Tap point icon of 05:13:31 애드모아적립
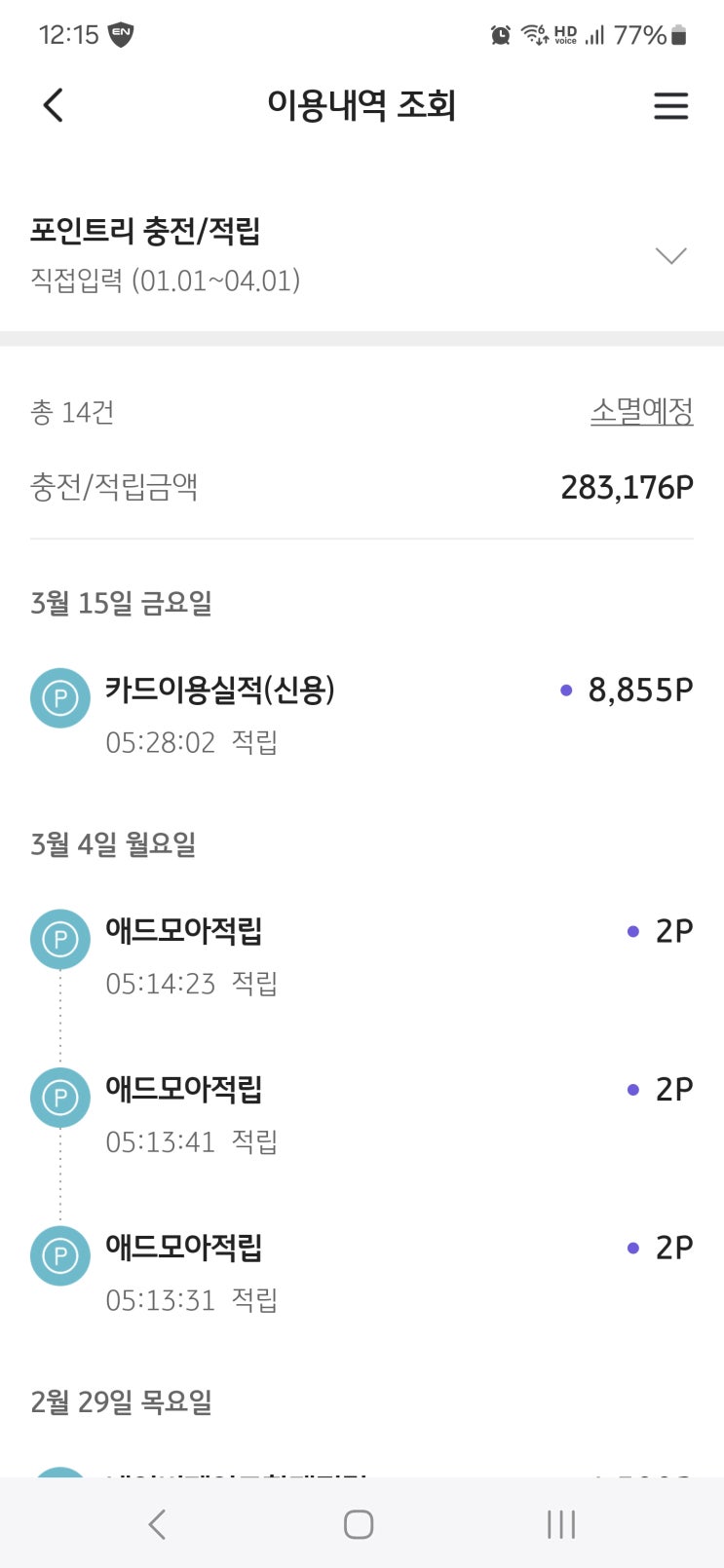 (60, 1255)
